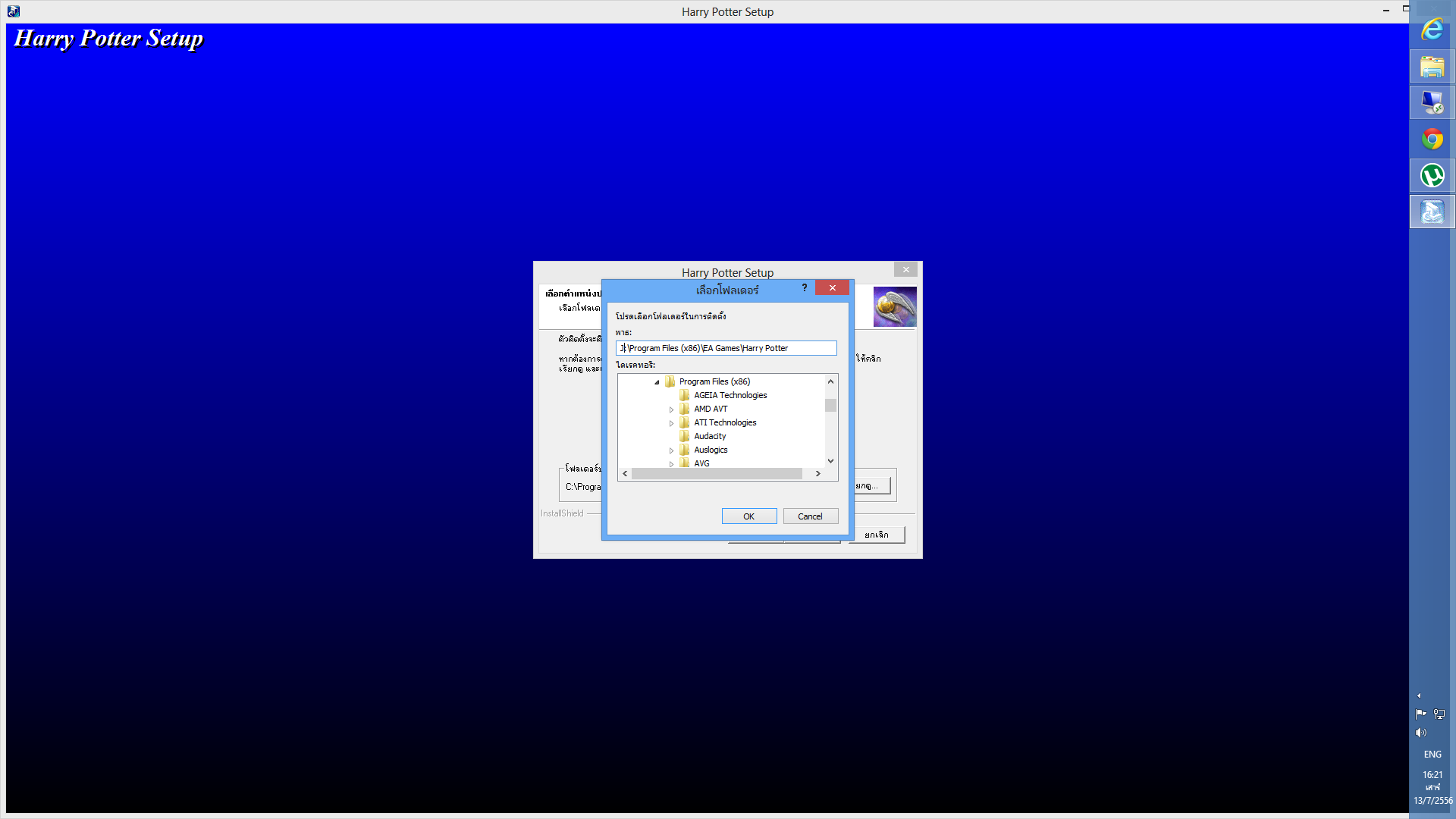Screen dimensions: 1456x819
Task: Click the ยกเลิก button in setup wizard
Action: (x=877, y=535)
